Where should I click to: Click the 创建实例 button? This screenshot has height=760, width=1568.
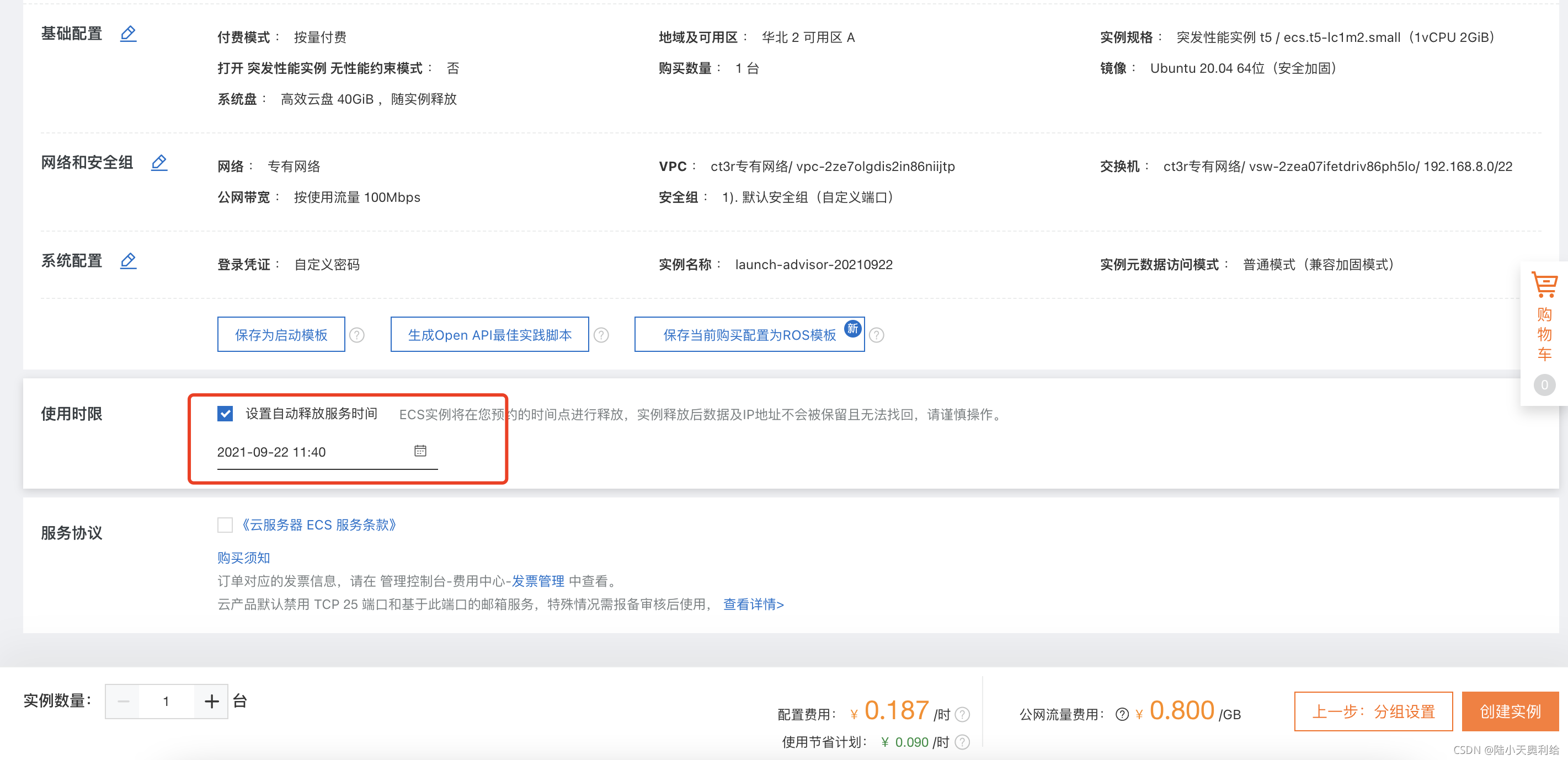click(x=1510, y=711)
